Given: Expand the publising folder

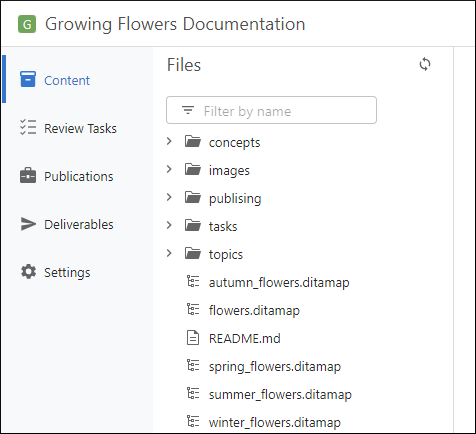Looking at the screenshot, I should click(169, 197).
